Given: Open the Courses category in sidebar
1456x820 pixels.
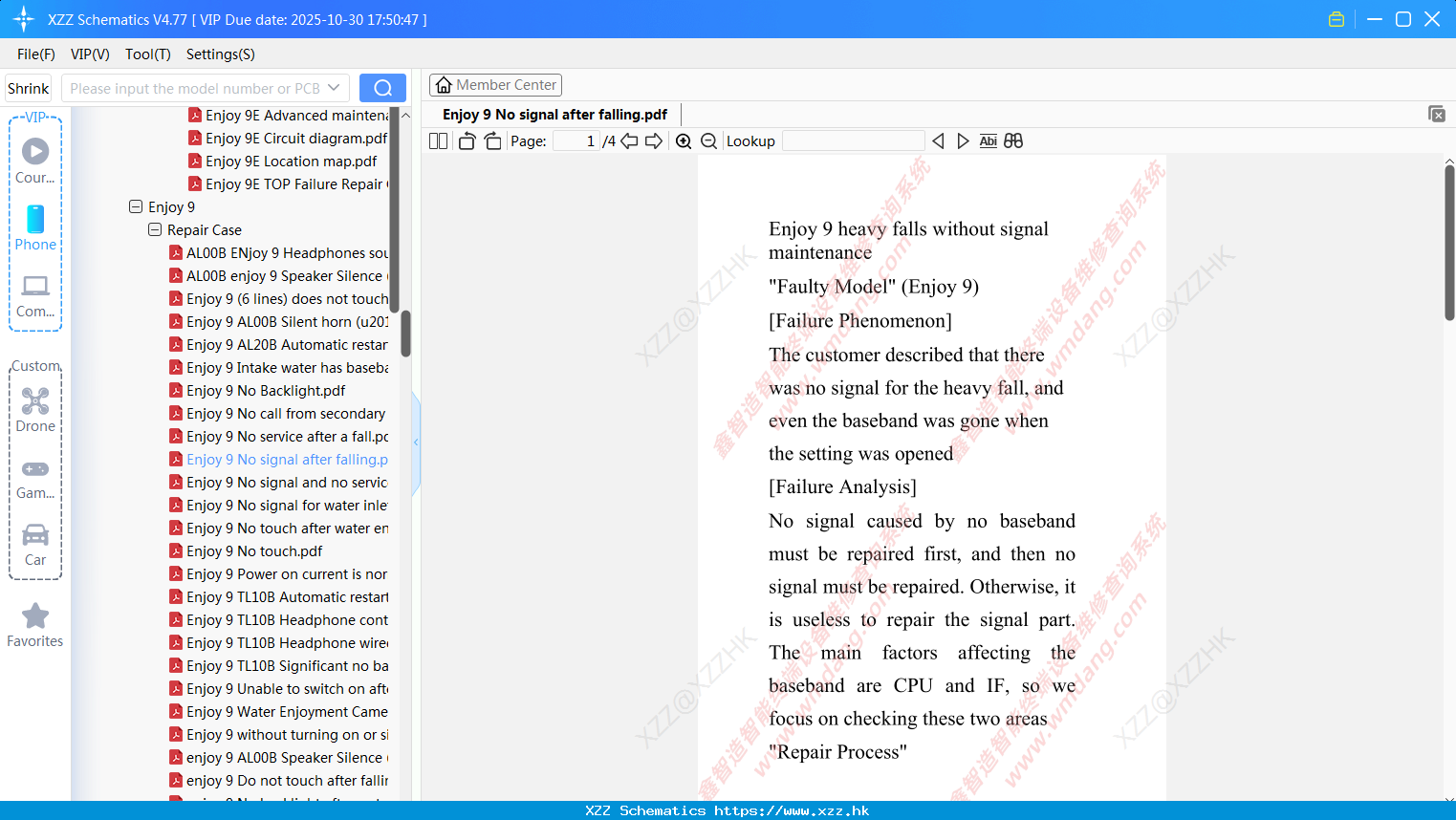Looking at the screenshot, I should click(x=35, y=161).
